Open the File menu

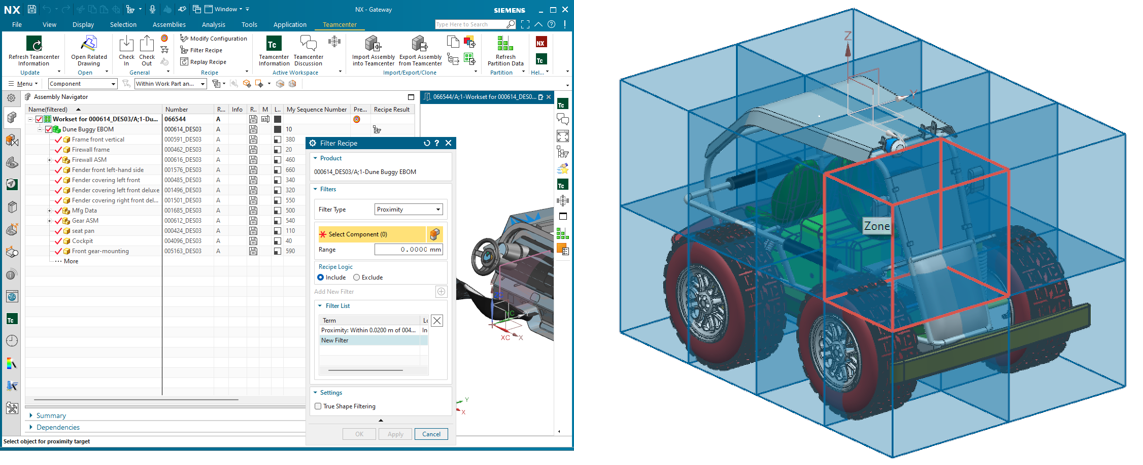pos(17,24)
